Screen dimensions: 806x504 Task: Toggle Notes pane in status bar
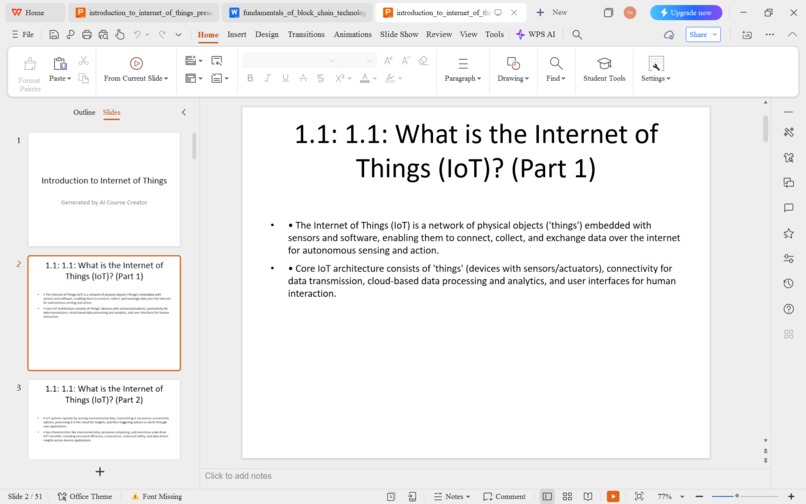[452, 496]
